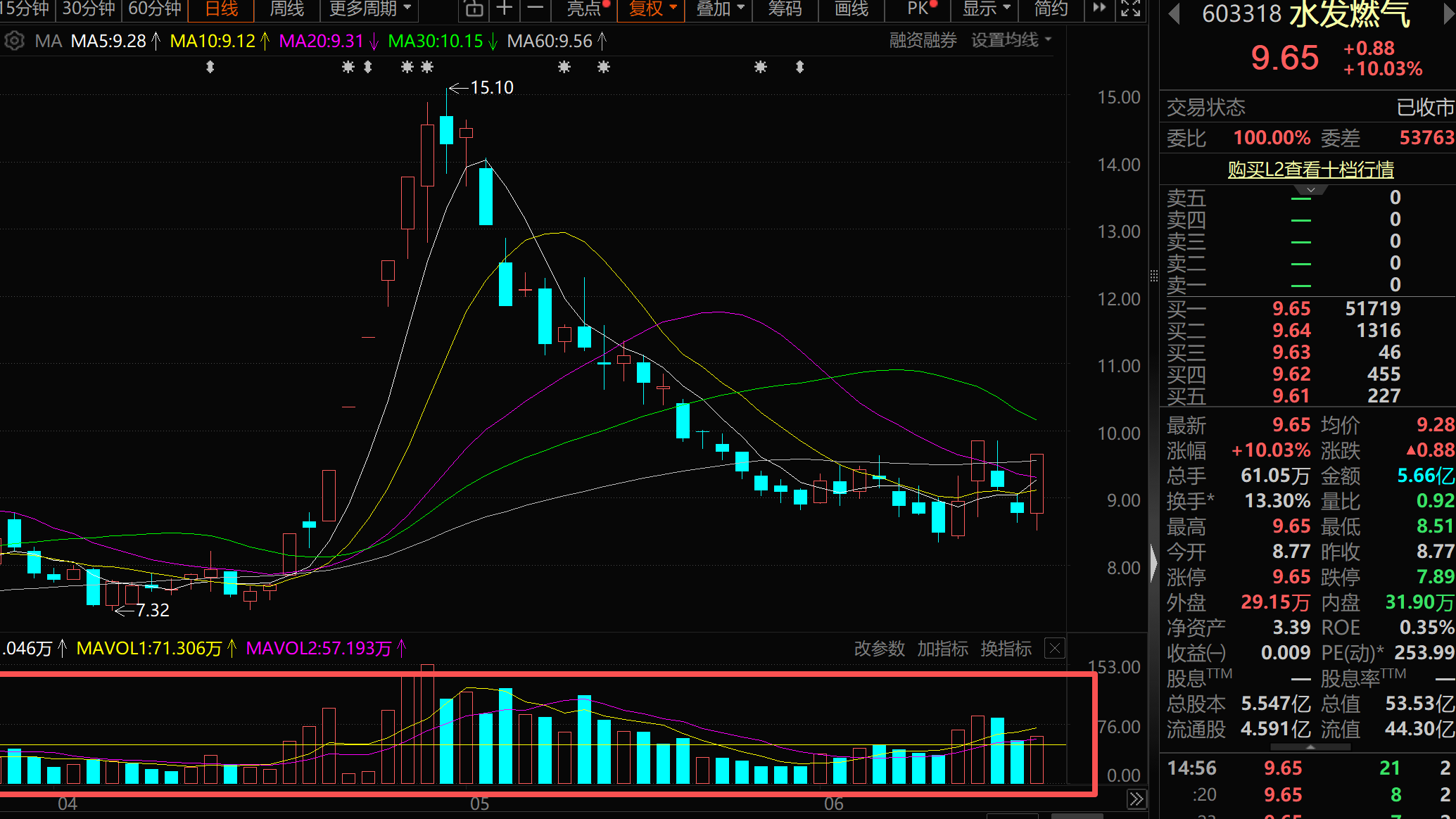Viewport: 1456px width, 819px height.
Task: Click event star marker above May decline
Action: click(x=564, y=67)
